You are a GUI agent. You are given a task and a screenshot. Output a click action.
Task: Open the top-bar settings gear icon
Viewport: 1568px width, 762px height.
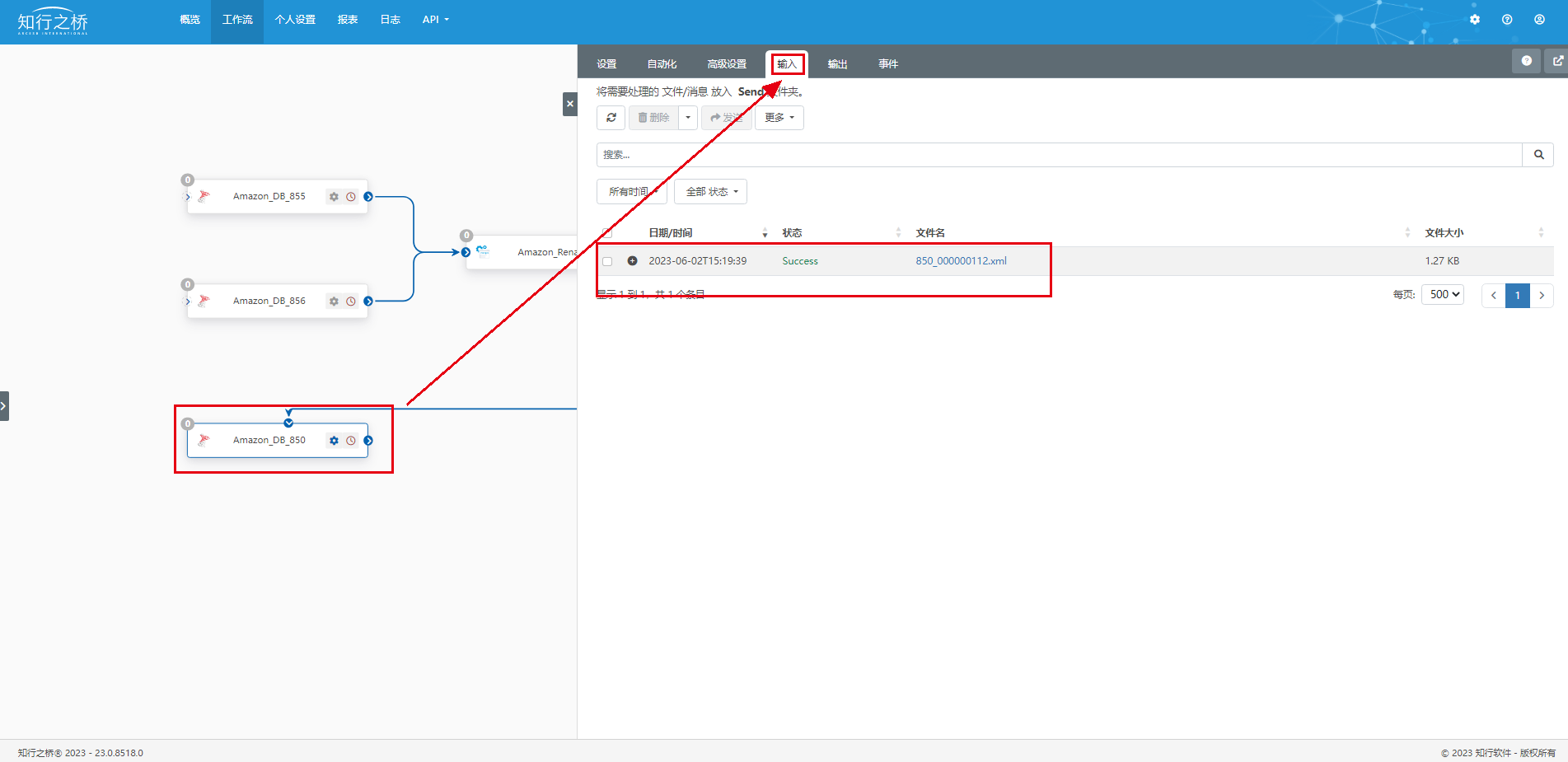point(1474,20)
